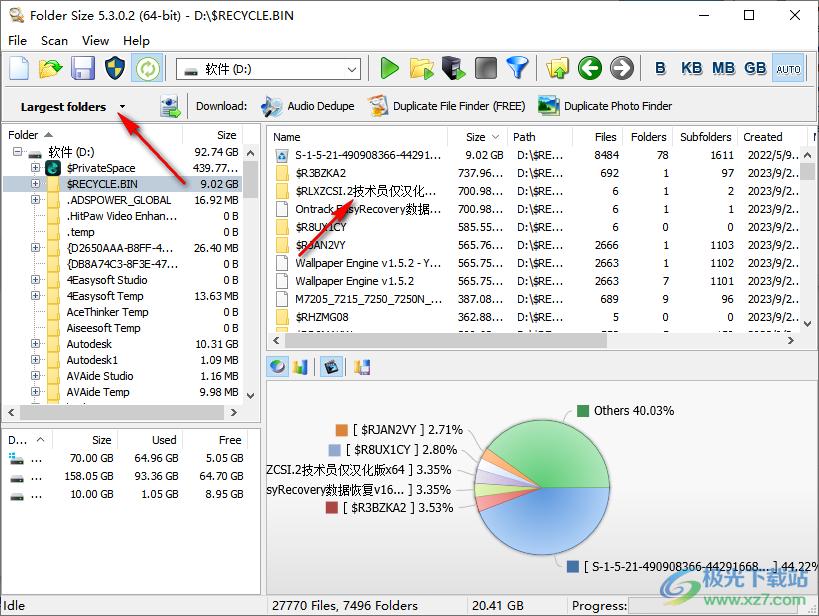This screenshot has width=819, height=616.
Task: Expand the $PrivateSpace tree node
Action: [x=36, y=168]
